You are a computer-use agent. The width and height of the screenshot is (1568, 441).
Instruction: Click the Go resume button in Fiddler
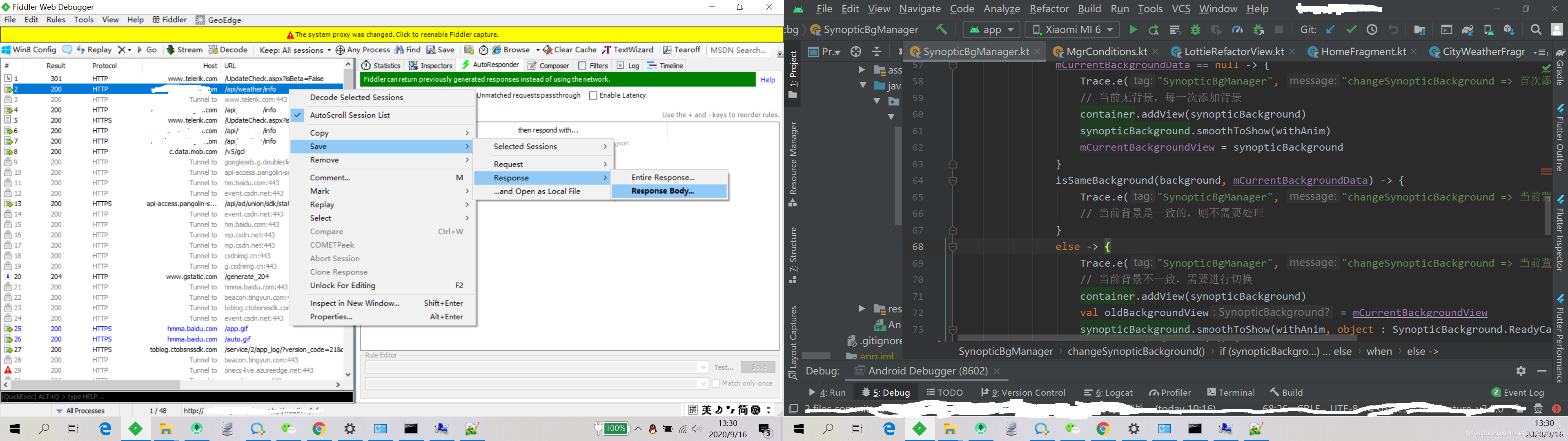[147, 50]
